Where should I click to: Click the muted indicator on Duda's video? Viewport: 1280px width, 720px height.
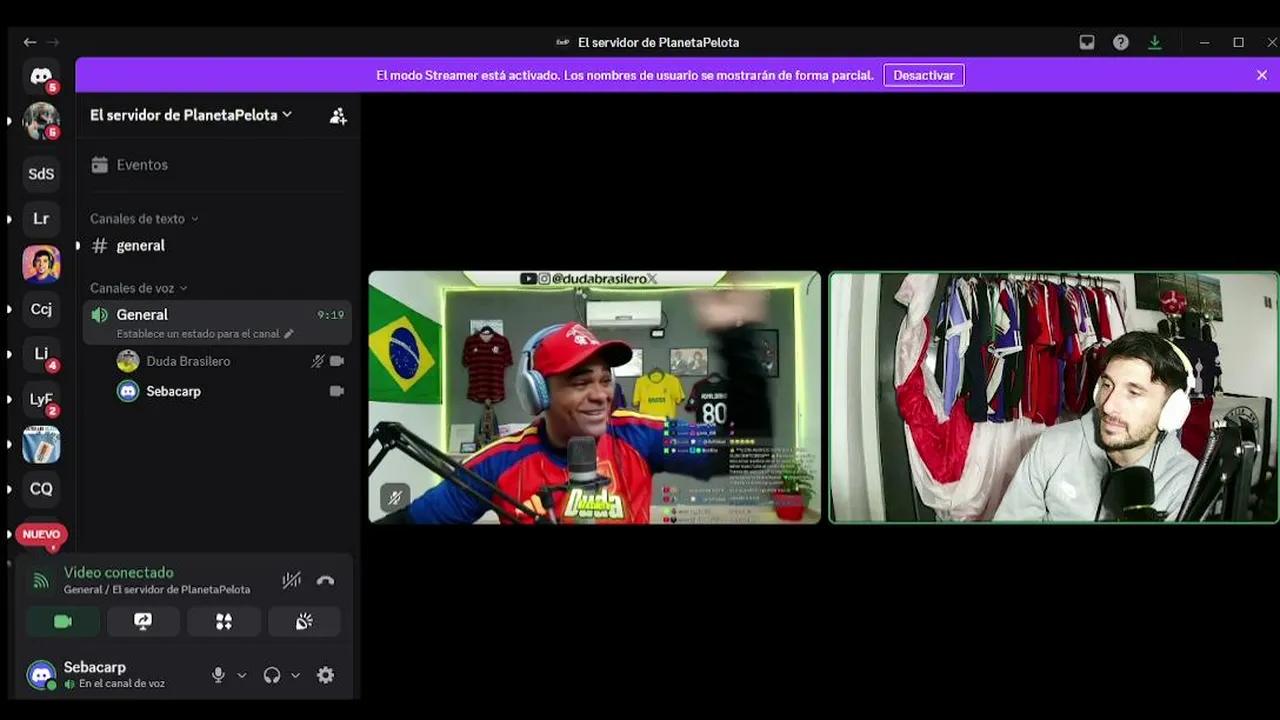[x=394, y=497]
